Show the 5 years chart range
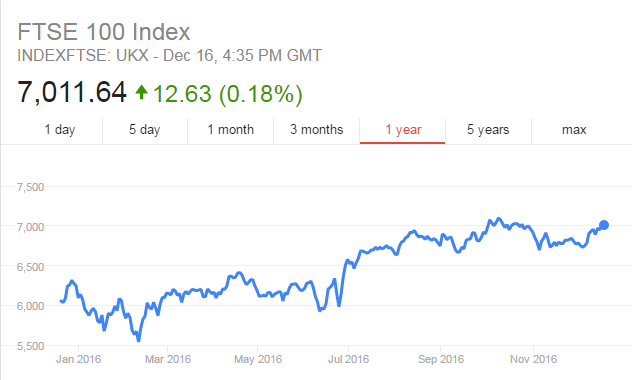Screen dimensions: 632x380 (488, 130)
